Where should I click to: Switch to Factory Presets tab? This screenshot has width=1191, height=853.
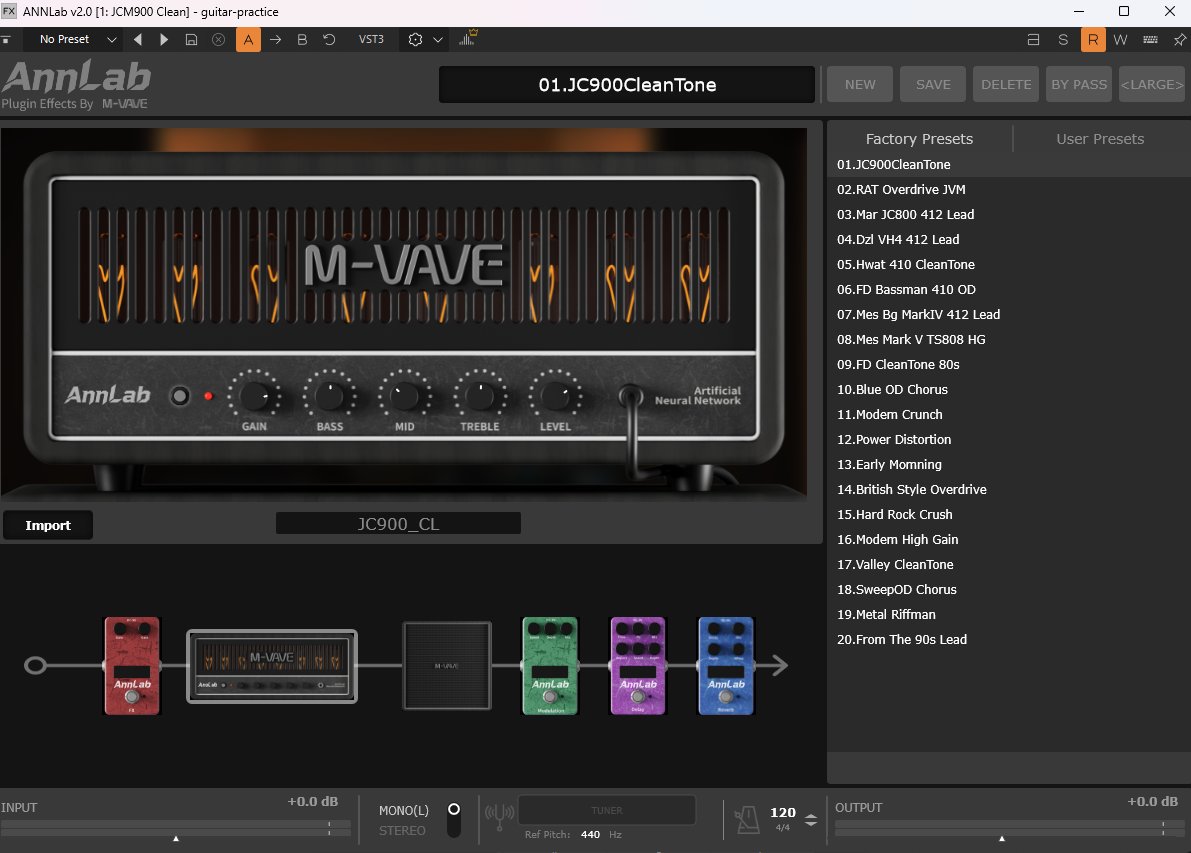point(919,139)
